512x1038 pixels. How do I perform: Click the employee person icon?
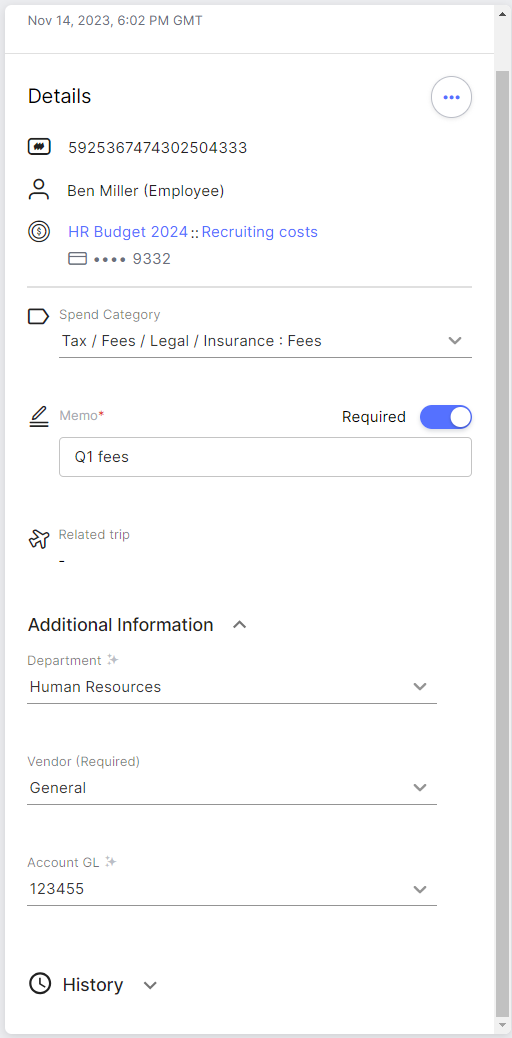[x=39, y=190]
